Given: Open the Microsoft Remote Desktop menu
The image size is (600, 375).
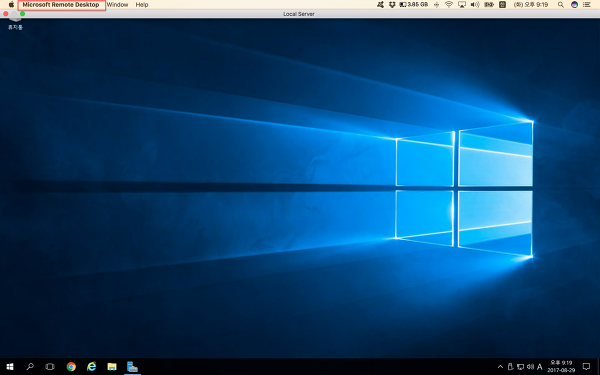Looking at the screenshot, I should (x=61, y=5).
